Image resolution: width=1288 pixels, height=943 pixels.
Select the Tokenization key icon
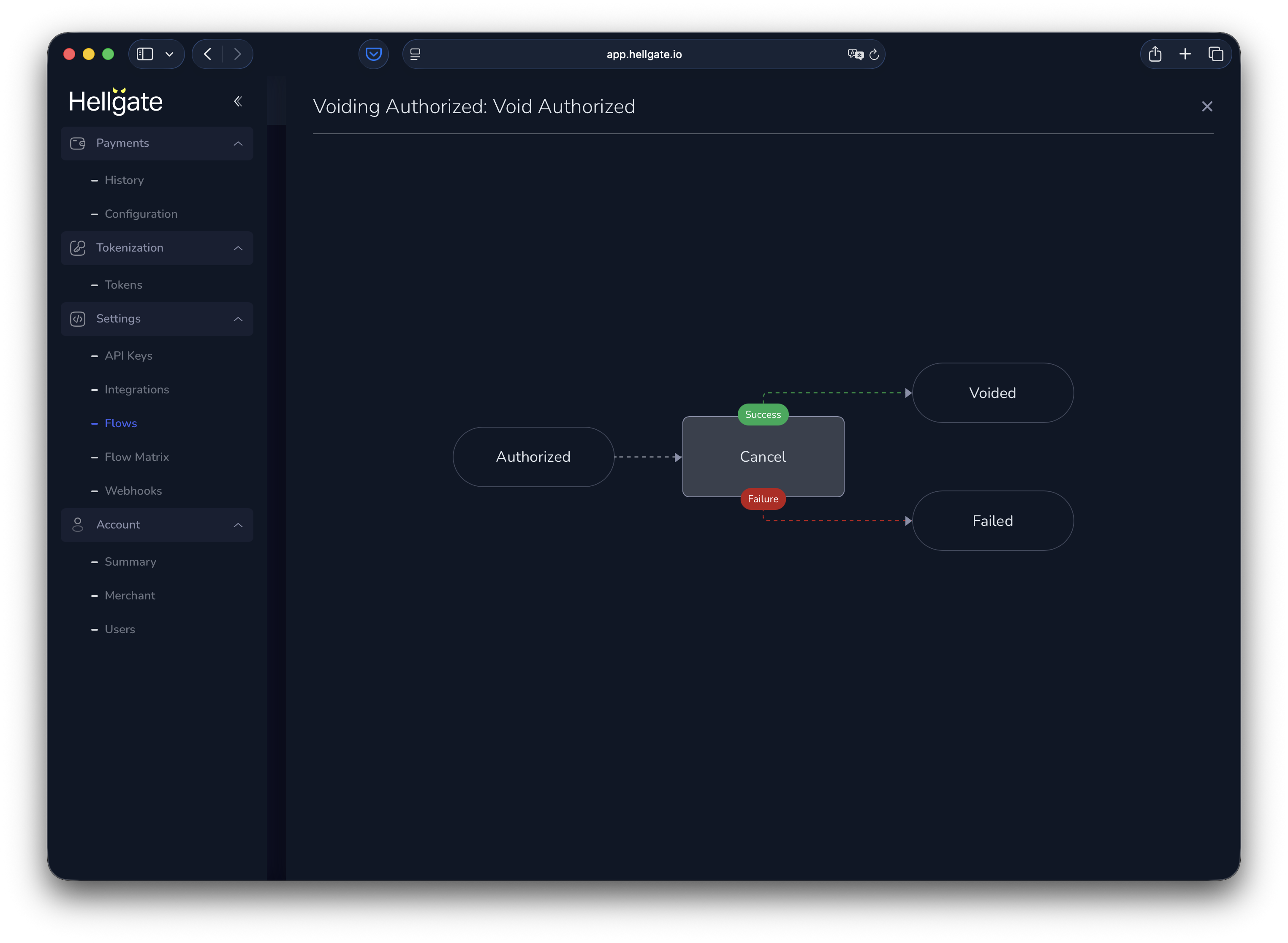click(x=78, y=248)
